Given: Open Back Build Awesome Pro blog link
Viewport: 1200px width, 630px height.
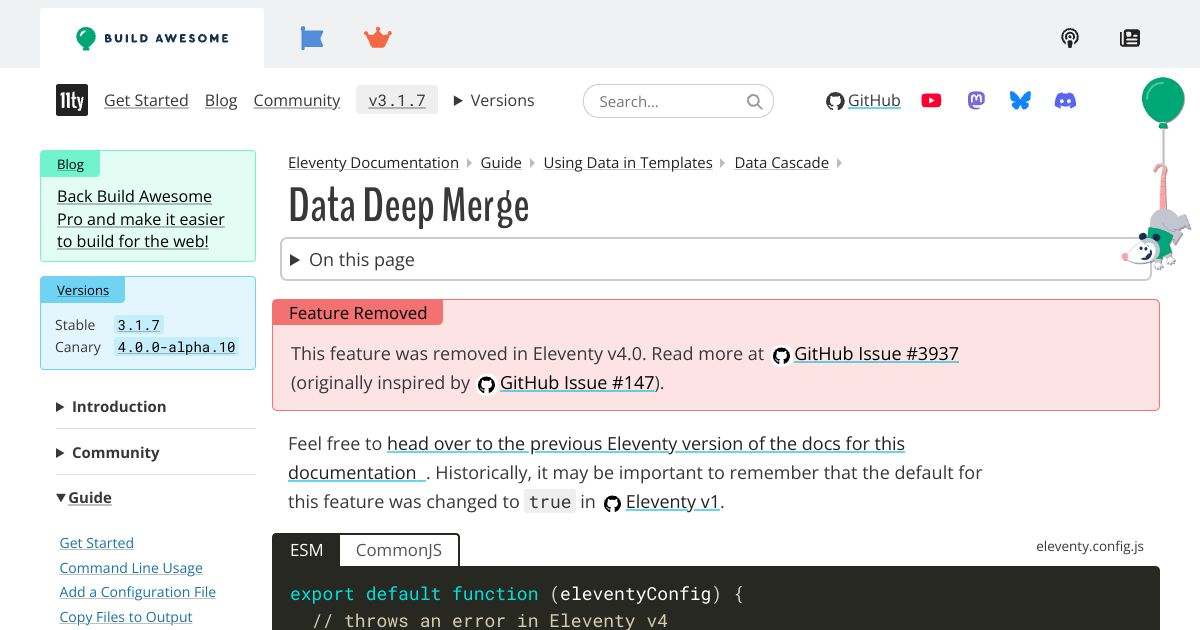Looking at the screenshot, I should (x=141, y=219).
